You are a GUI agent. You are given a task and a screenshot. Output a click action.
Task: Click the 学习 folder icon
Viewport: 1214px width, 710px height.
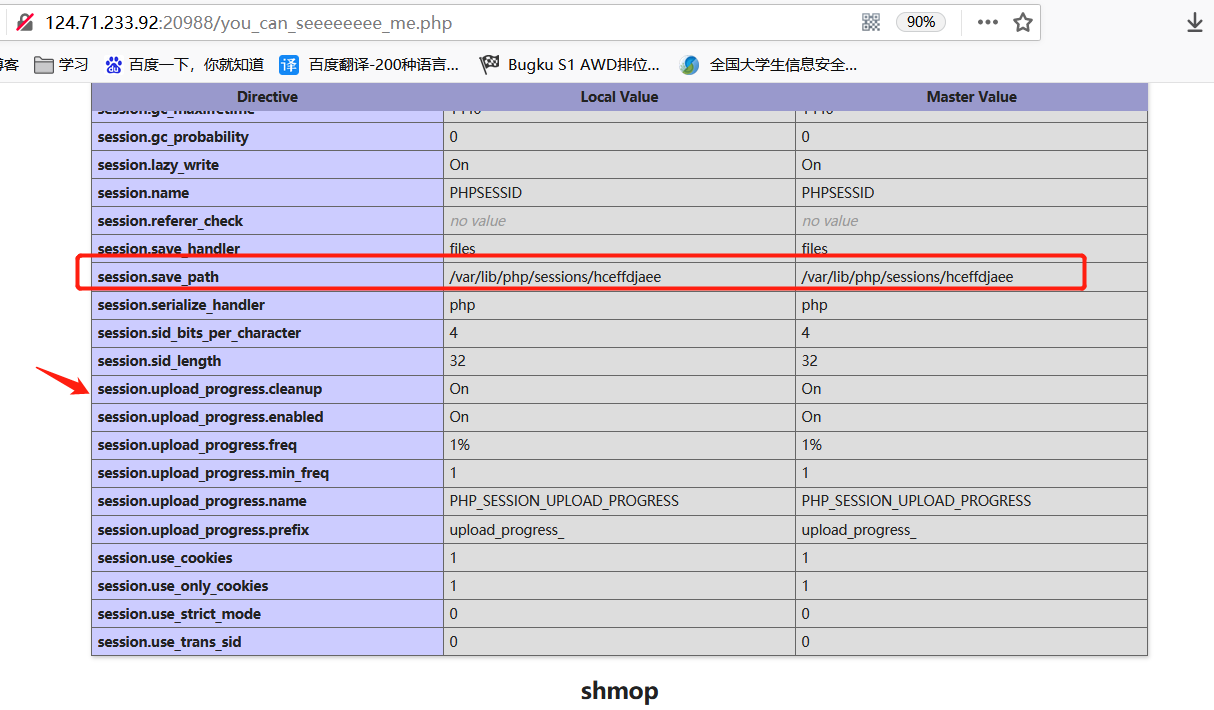click(x=43, y=65)
